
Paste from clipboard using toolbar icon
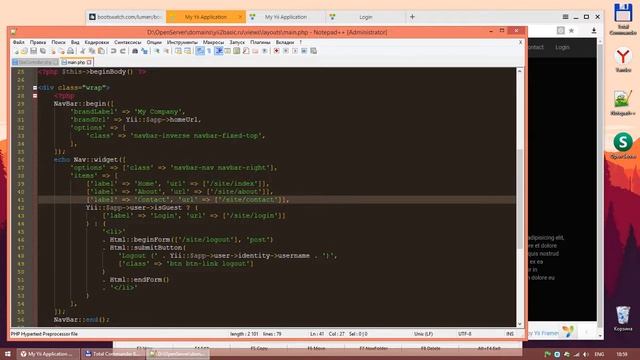[101, 51]
